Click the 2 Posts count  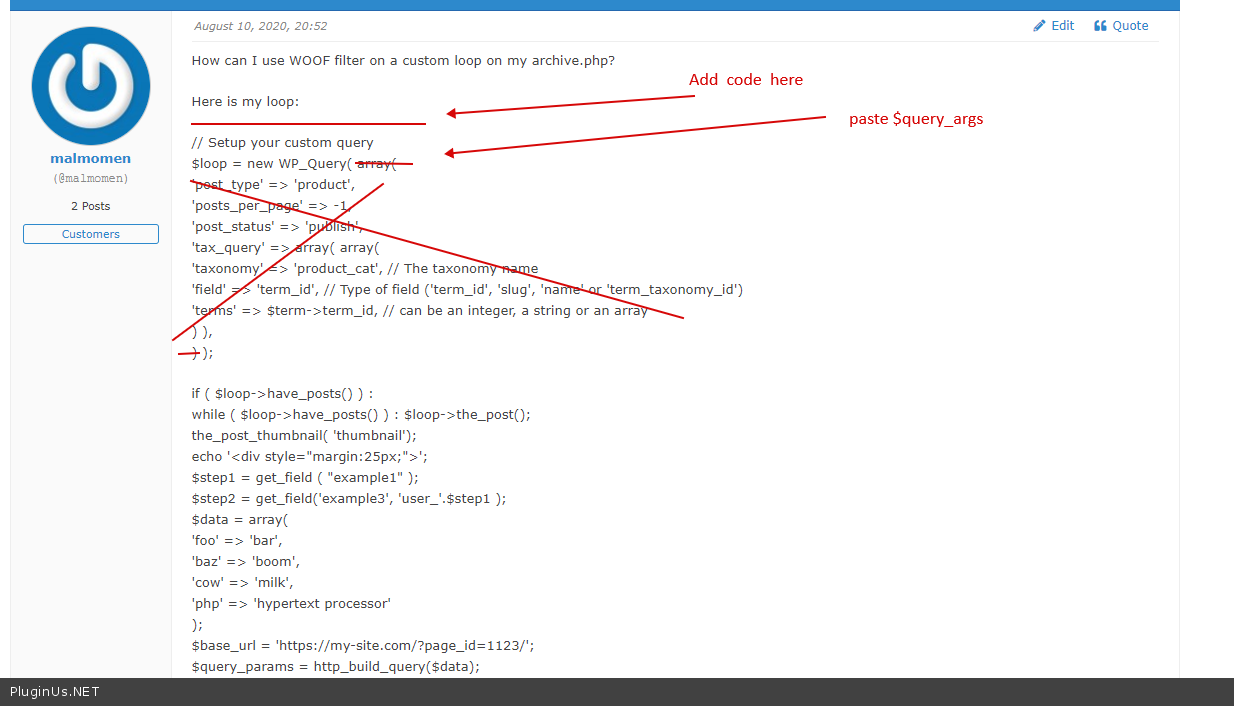point(91,206)
